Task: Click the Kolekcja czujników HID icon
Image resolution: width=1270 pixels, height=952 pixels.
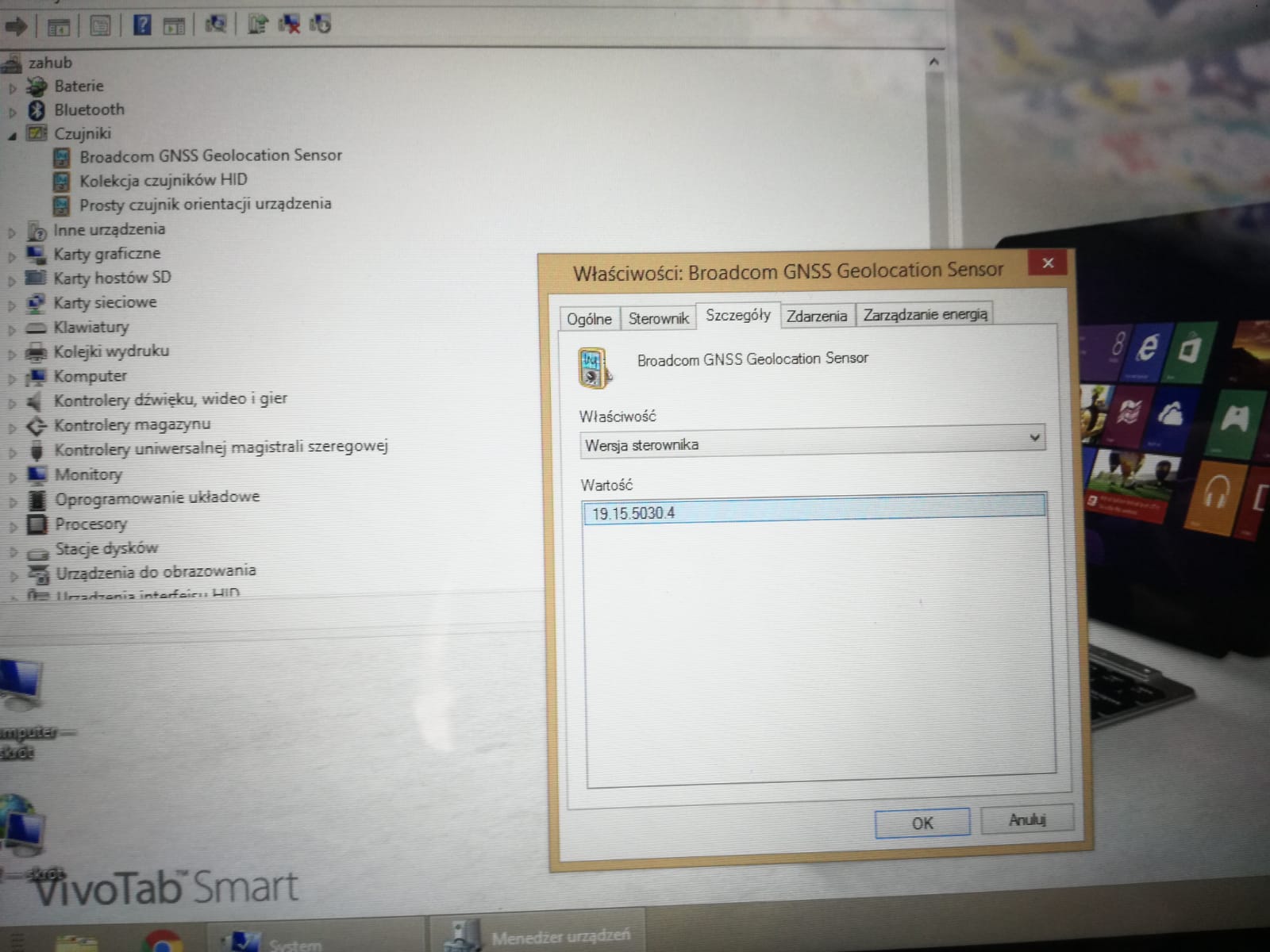Action: point(61,182)
